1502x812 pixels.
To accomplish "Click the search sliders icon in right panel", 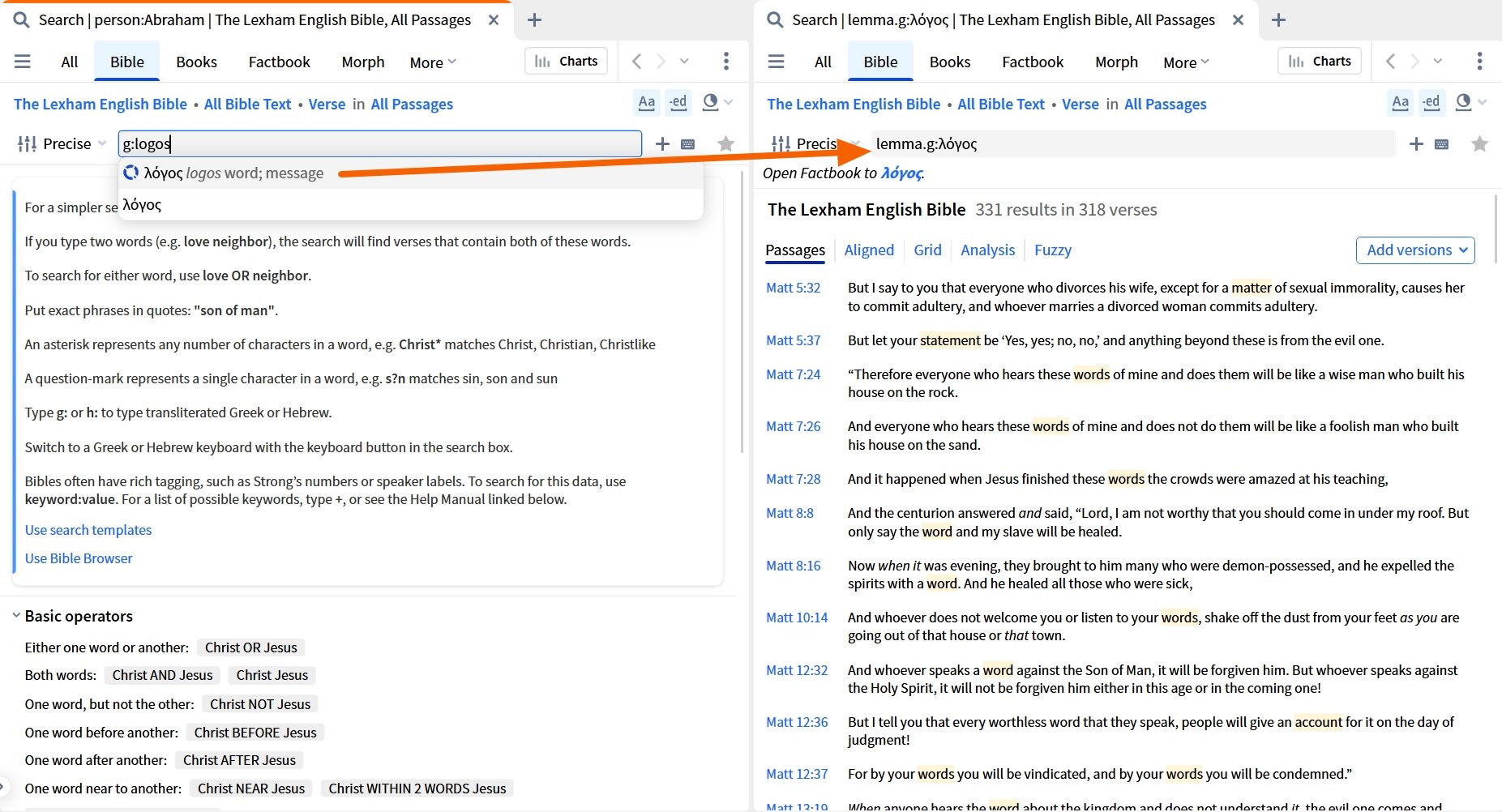I will [781, 143].
